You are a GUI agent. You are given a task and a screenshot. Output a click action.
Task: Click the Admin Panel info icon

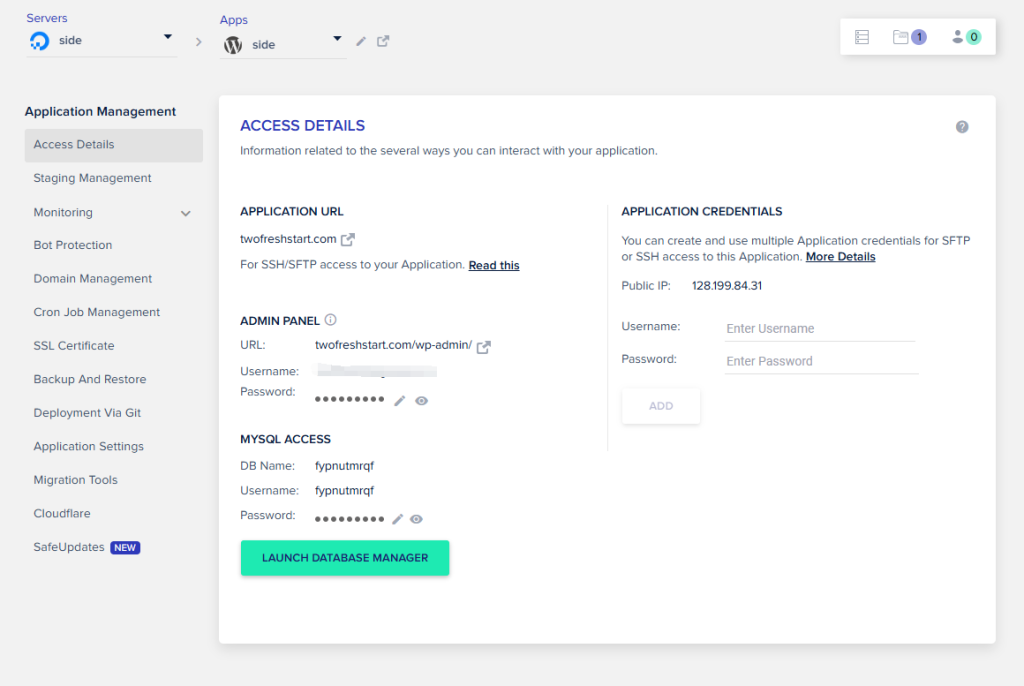330,319
